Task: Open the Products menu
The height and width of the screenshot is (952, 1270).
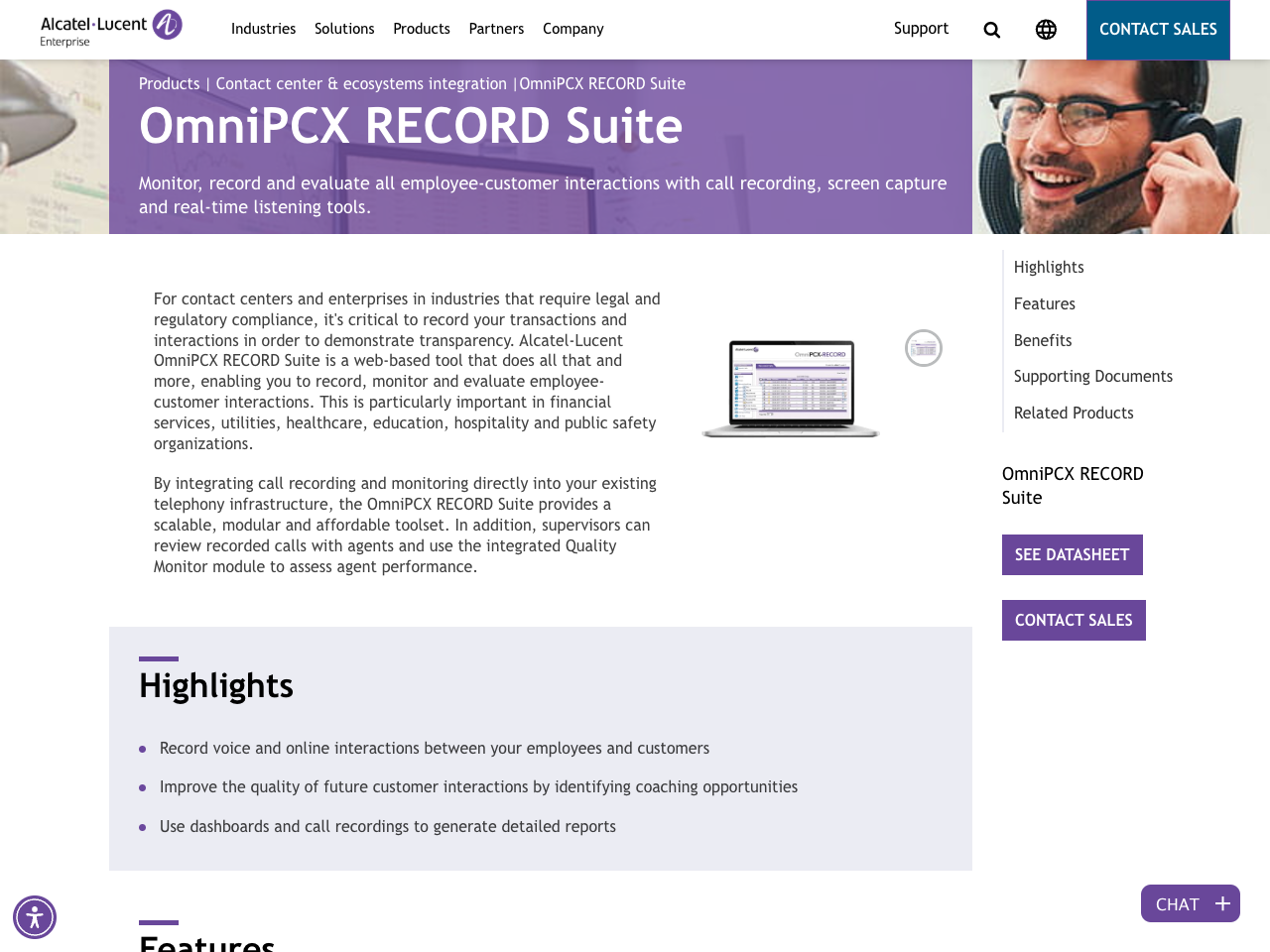Action: click(422, 29)
